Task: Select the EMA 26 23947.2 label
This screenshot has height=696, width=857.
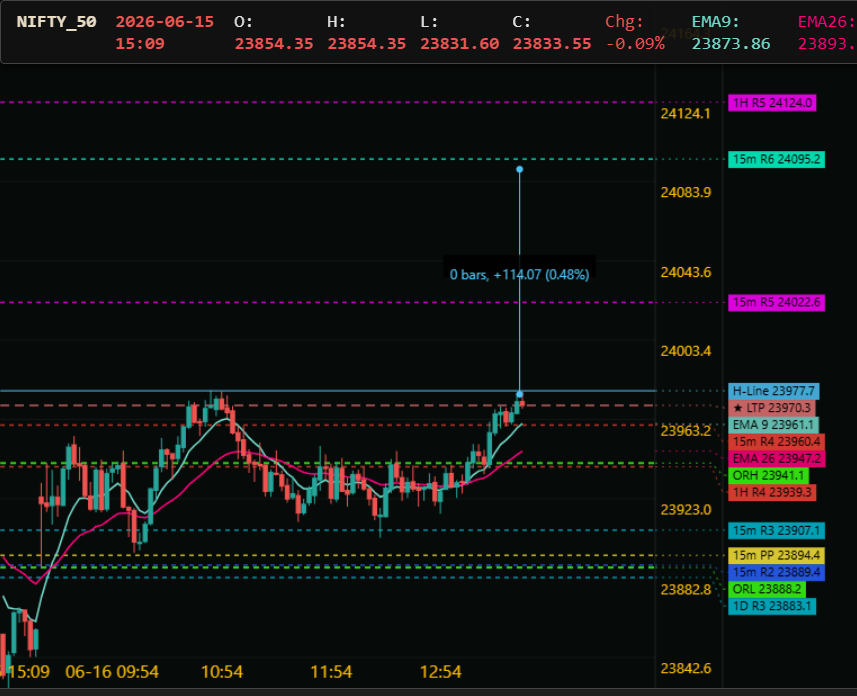Action: (777, 459)
